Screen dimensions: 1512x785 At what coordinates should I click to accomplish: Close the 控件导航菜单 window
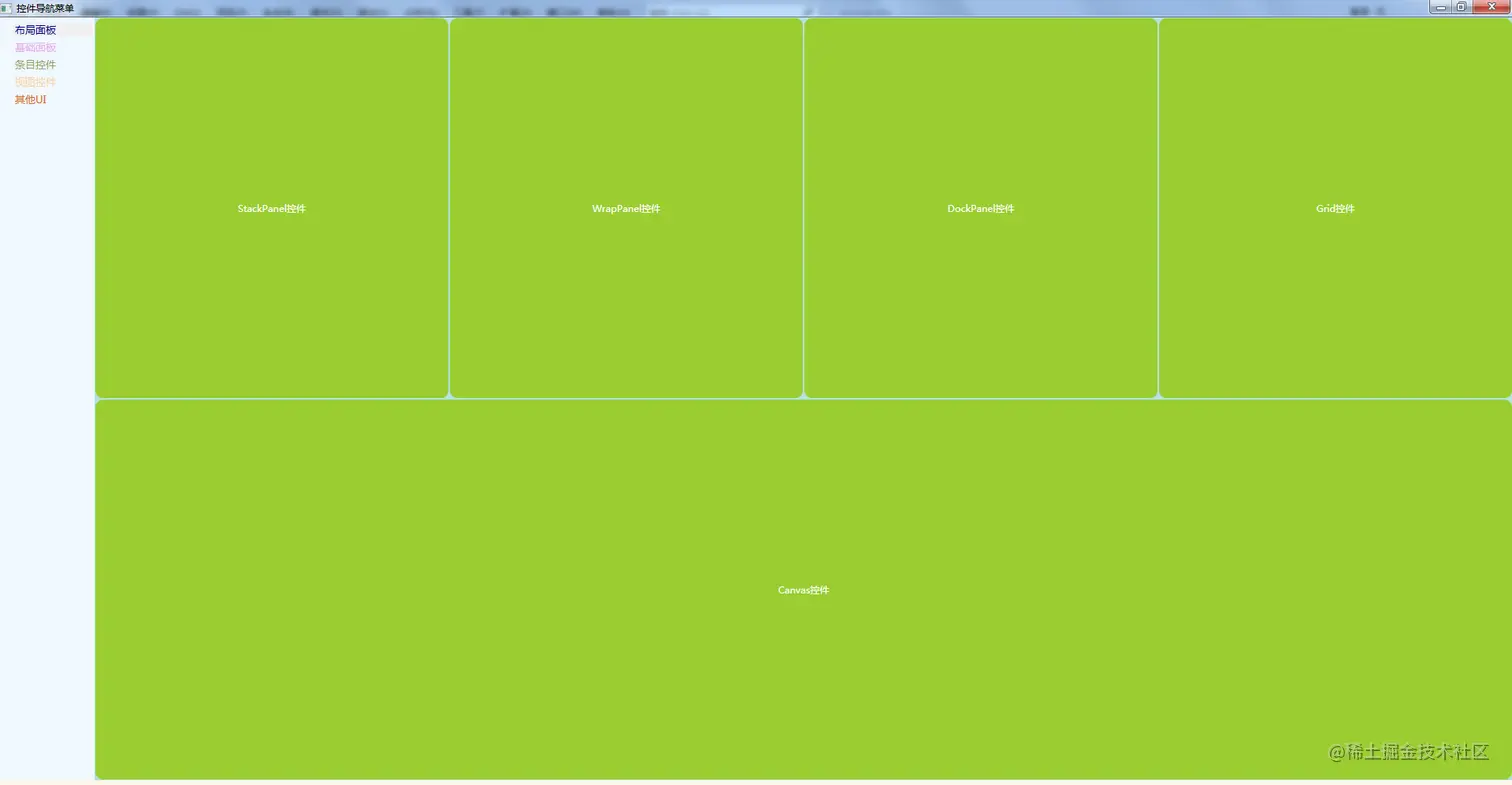(x=1490, y=7)
